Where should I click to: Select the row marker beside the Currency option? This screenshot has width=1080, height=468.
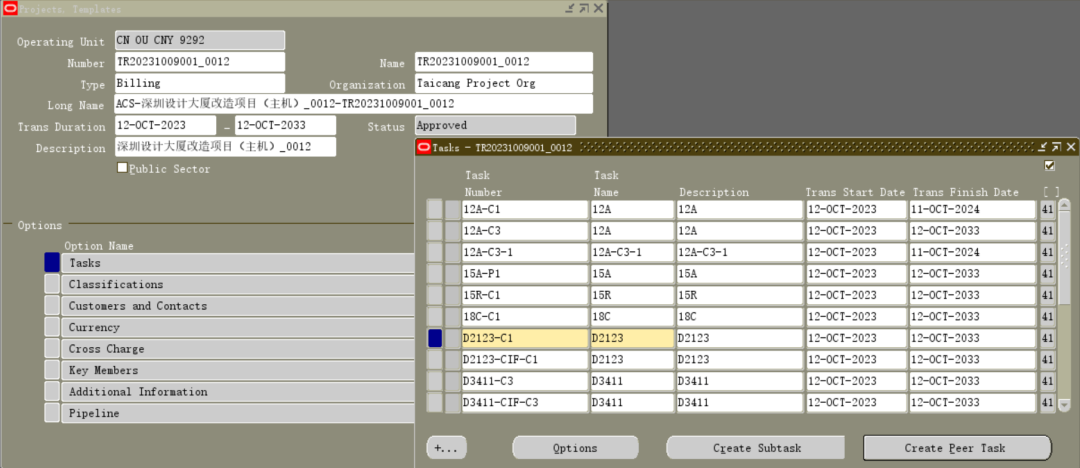[52, 327]
